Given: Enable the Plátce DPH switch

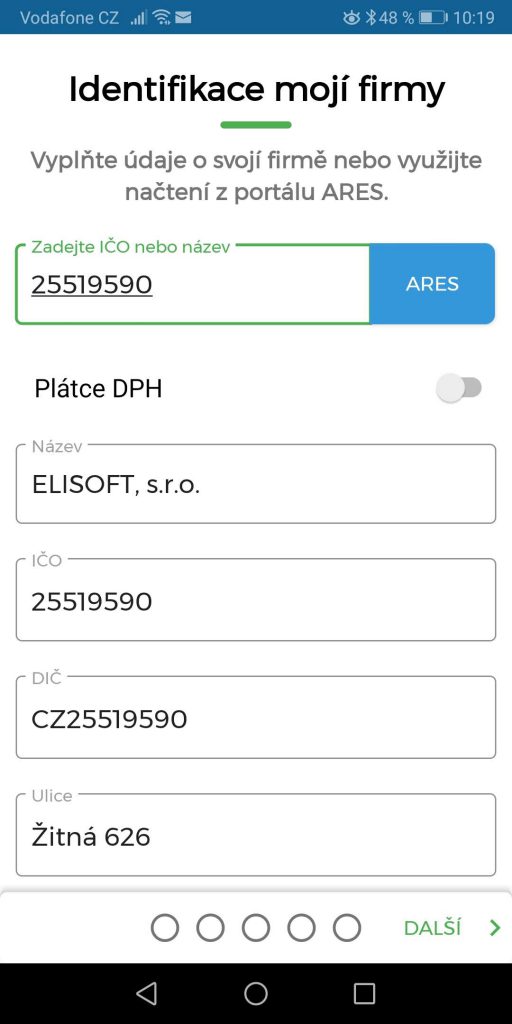Looking at the screenshot, I should (459, 389).
